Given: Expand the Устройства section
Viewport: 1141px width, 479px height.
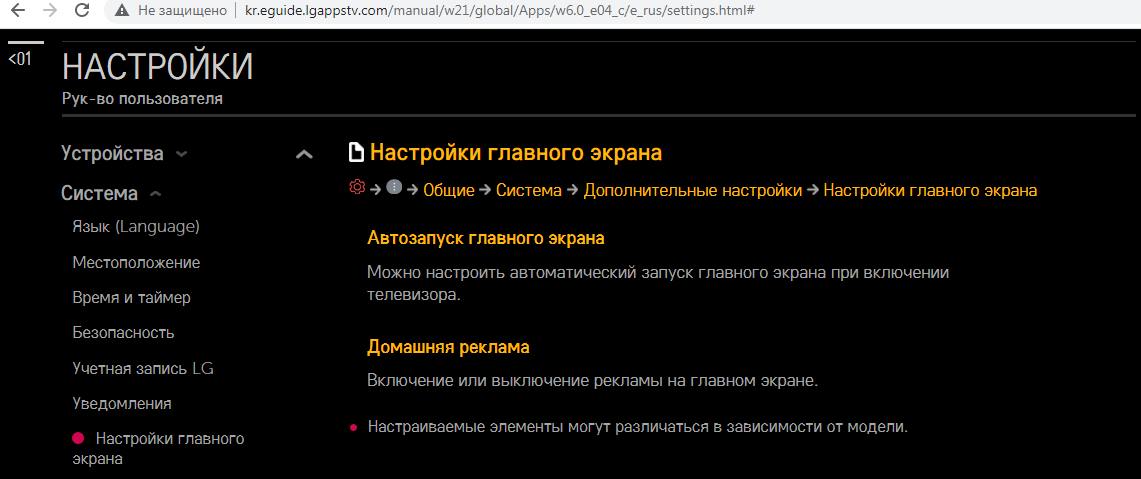Looking at the screenshot, I should [124, 154].
